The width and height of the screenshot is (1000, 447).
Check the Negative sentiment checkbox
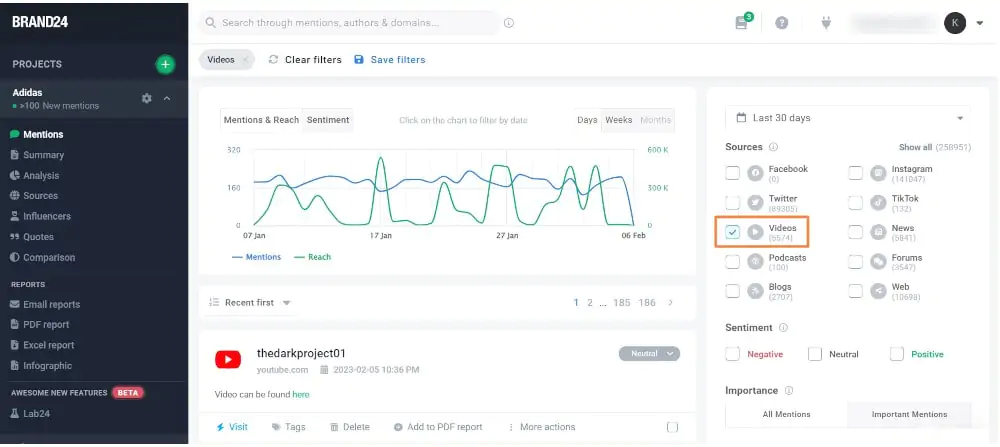(x=733, y=354)
